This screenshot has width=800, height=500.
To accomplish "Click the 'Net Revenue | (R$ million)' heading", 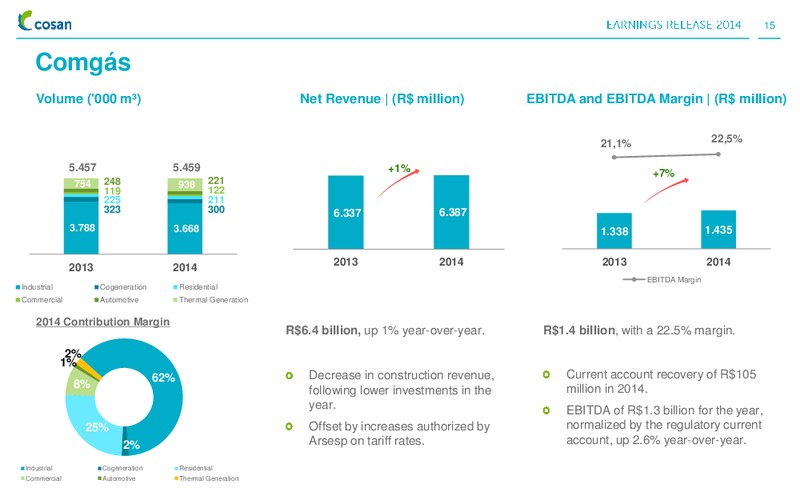I will click(382, 98).
